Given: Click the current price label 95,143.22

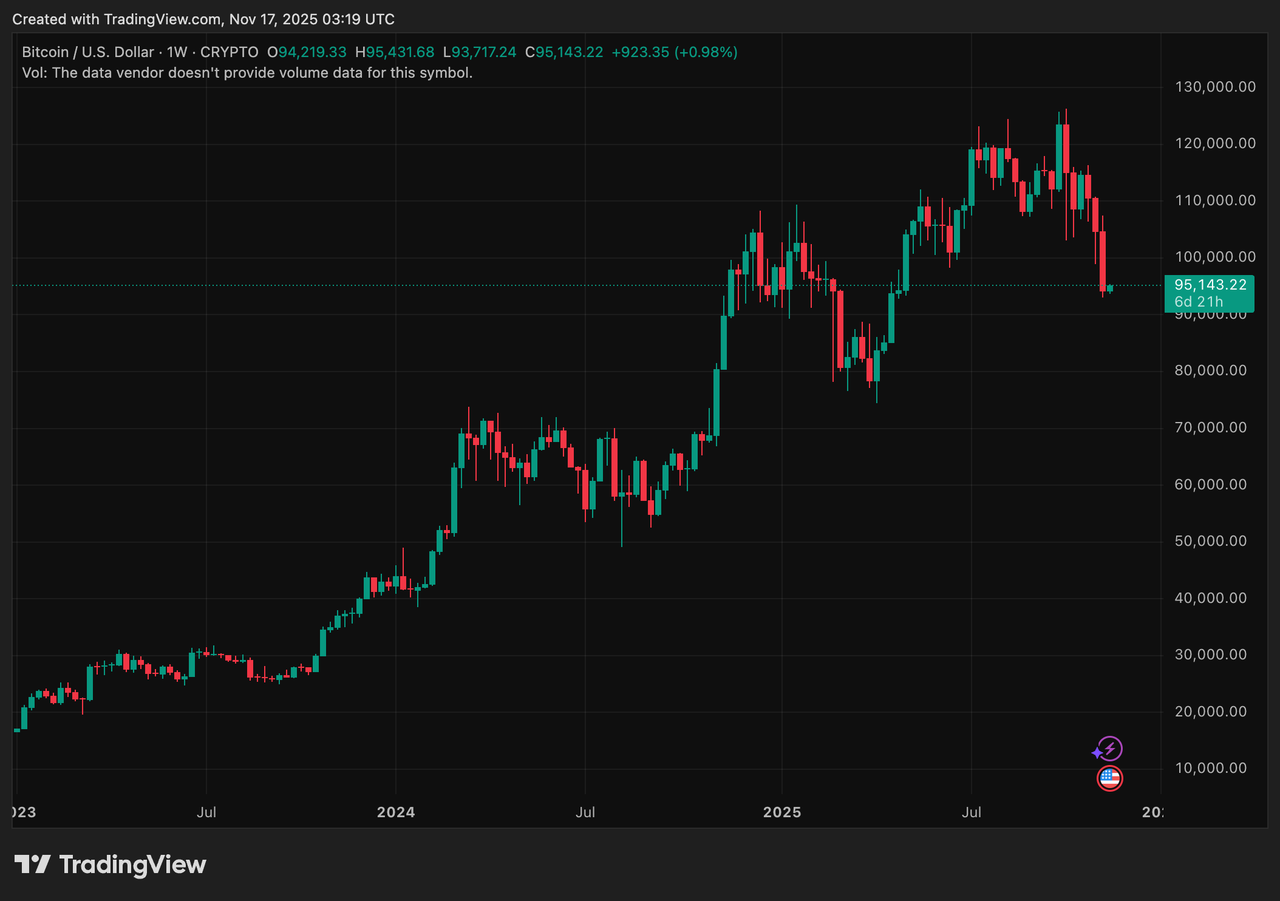Looking at the screenshot, I should (x=1209, y=284).
